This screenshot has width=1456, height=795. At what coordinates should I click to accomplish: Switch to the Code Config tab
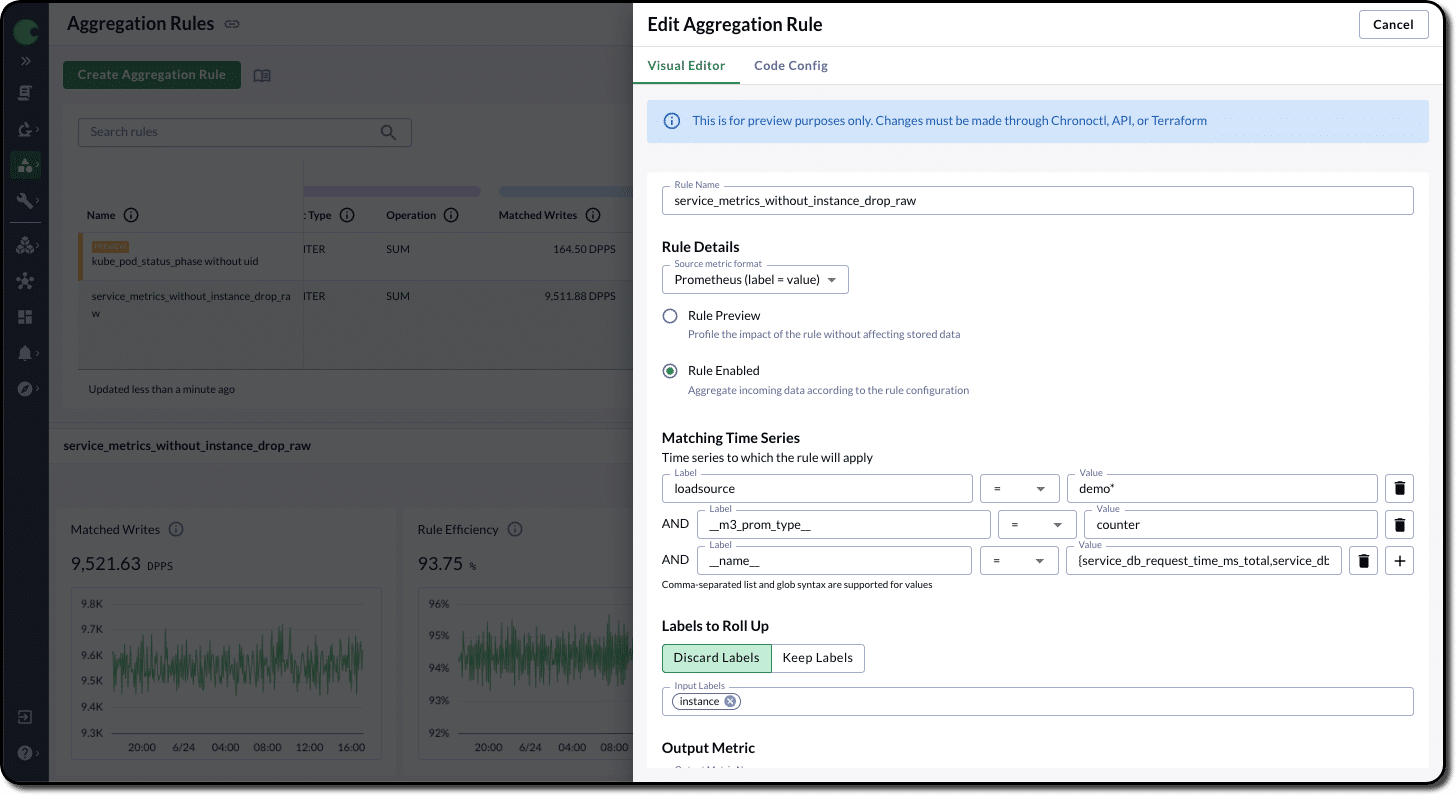pos(790,66)
